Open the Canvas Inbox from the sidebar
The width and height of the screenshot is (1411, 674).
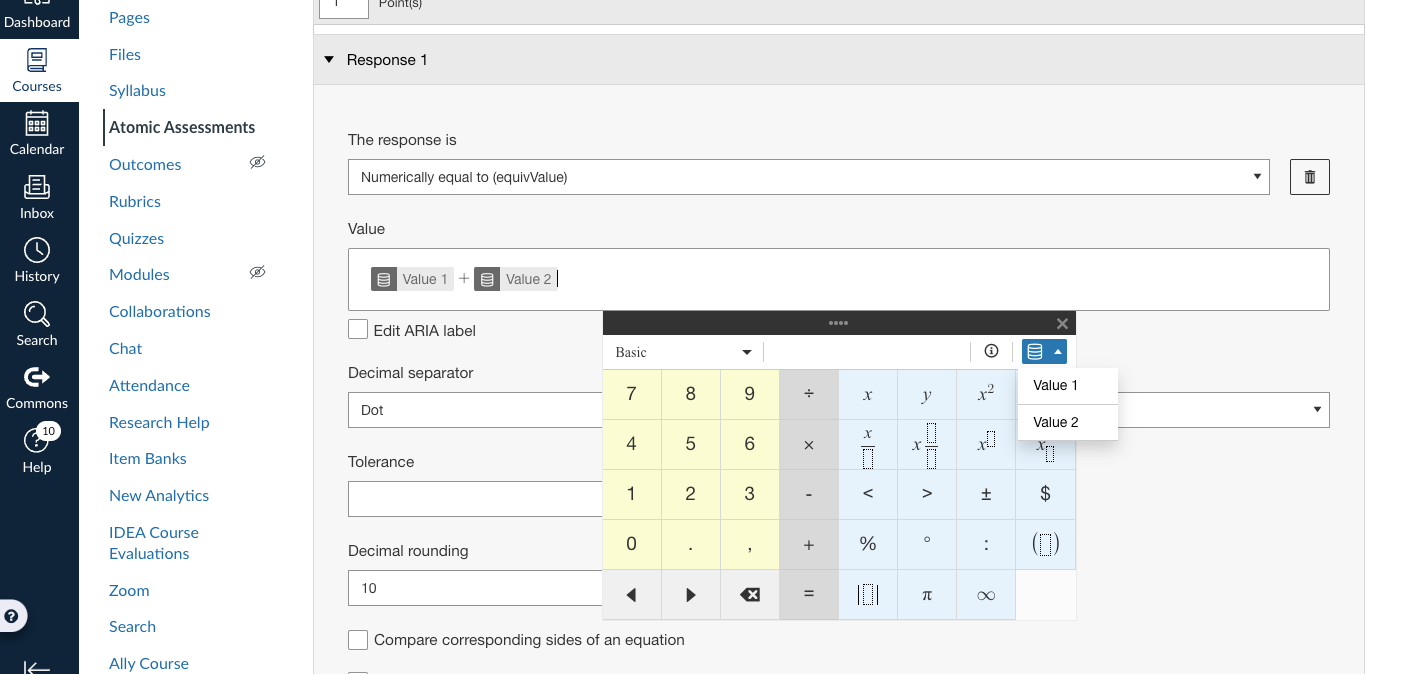pyautogui.click(x=37, y=195)
